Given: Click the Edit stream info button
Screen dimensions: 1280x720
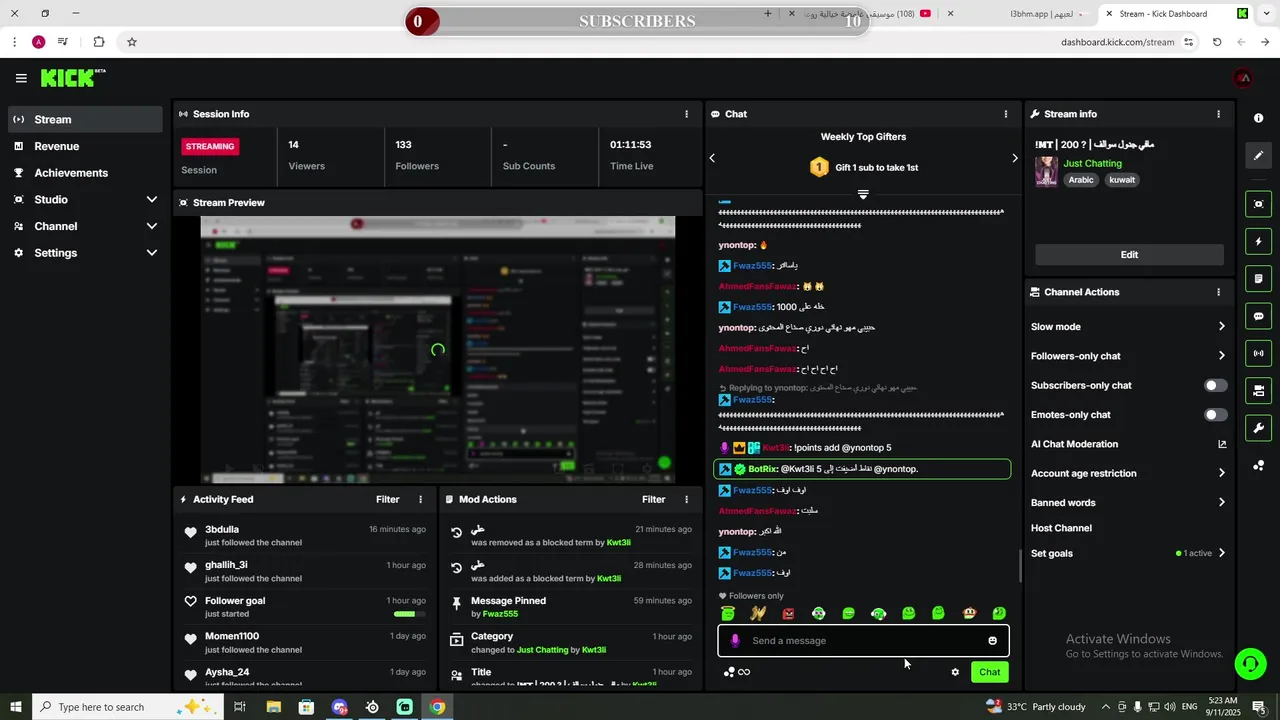Looking at the screenshot, I should (x=1129, y=254).
